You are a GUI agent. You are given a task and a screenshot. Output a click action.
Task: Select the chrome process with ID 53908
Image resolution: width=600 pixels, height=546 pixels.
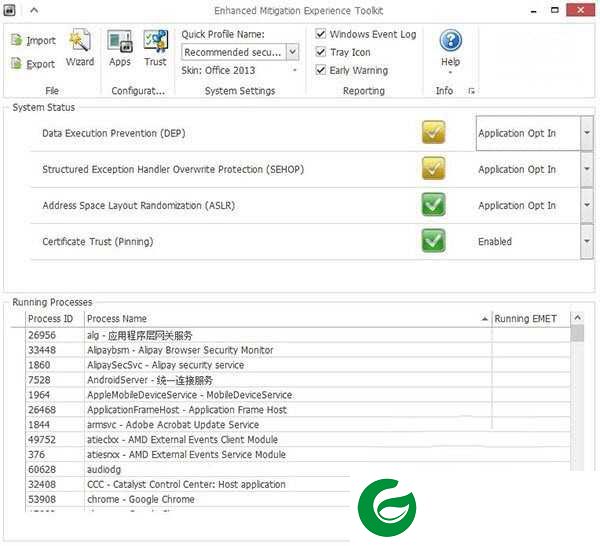coord(188,499)
